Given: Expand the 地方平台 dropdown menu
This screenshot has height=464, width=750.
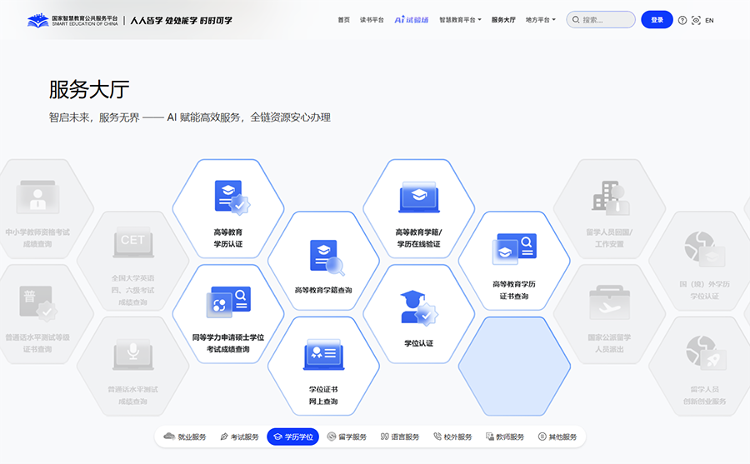Looking at the screenshot, I should point(540,19).
